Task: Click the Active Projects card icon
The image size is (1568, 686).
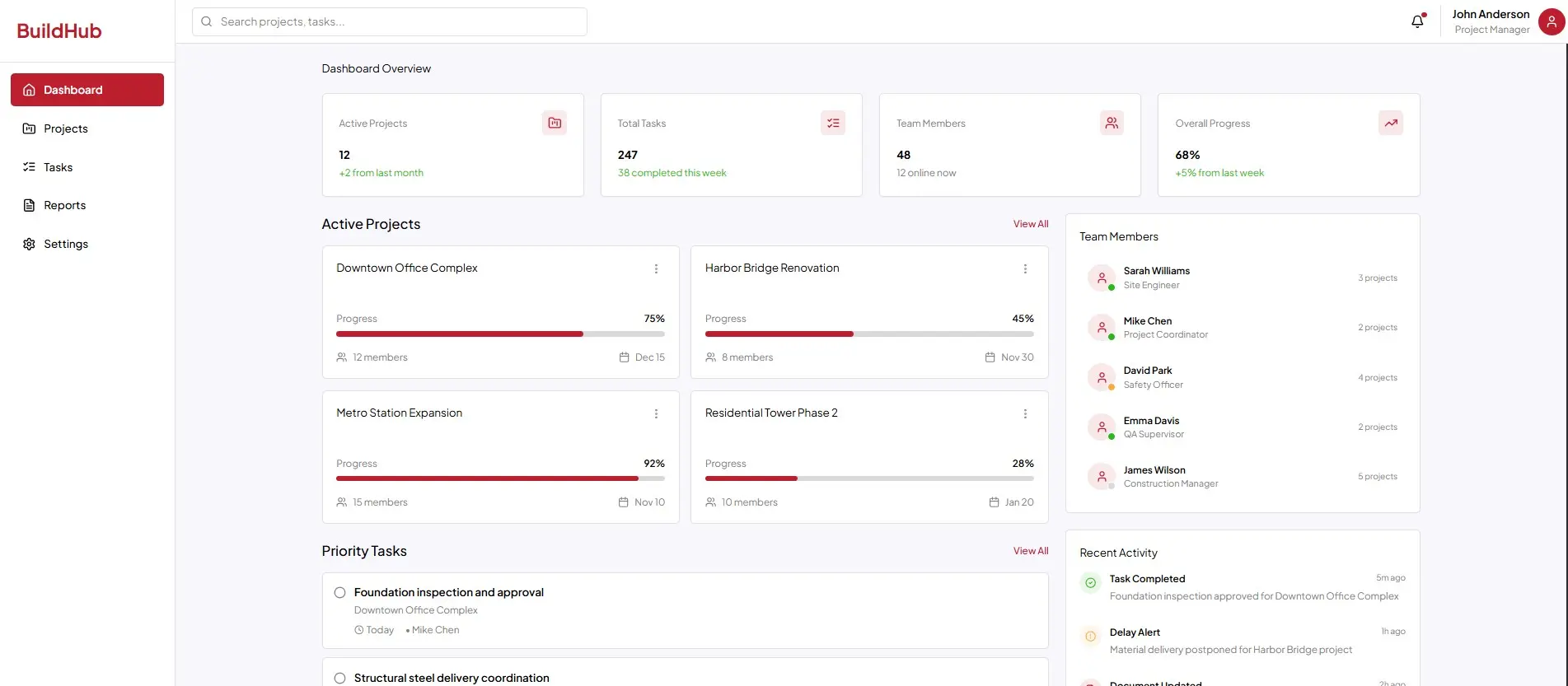Action: (555, 123)
